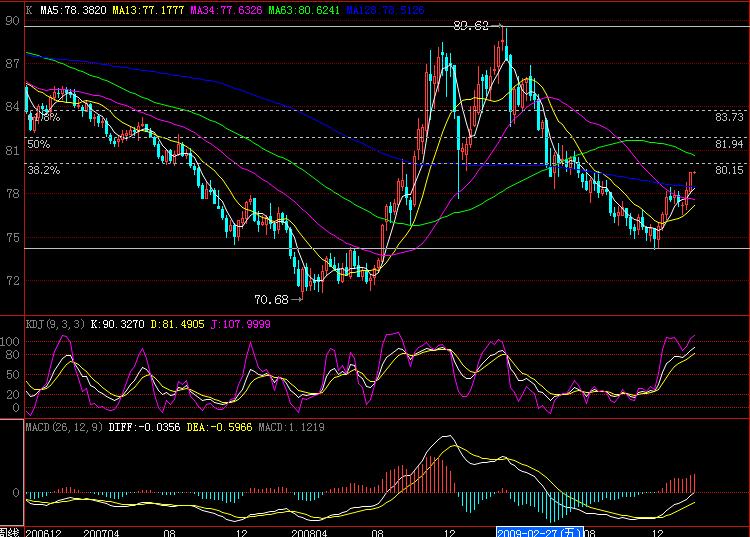The height and width of the screenshot is (537, 750).
Task: Click the 200612 label on time axis
Action: point(44,530)
